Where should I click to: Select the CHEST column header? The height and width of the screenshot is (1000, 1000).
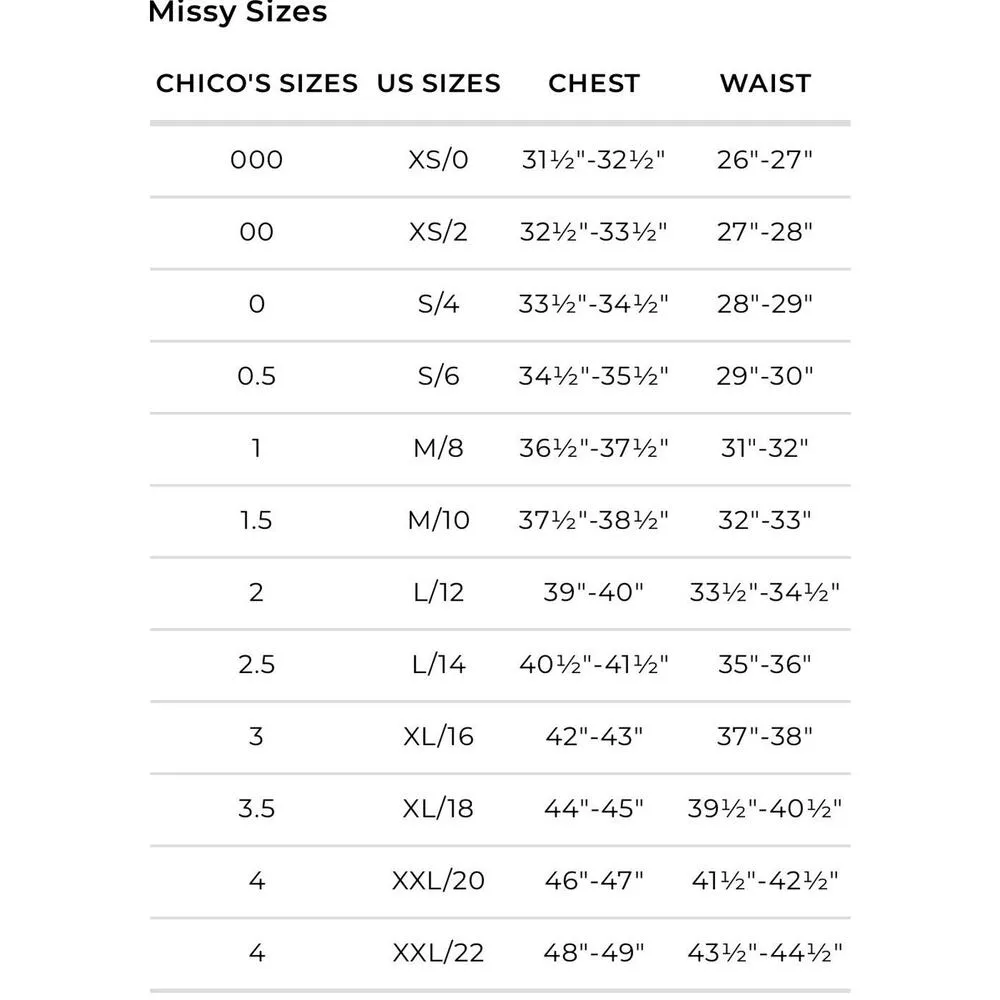594,84
